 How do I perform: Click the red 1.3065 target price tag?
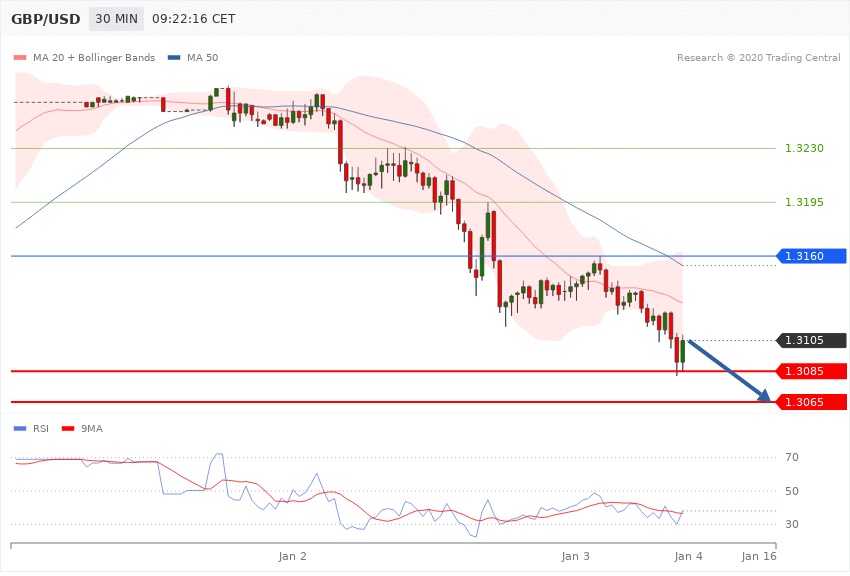point(812,402)
